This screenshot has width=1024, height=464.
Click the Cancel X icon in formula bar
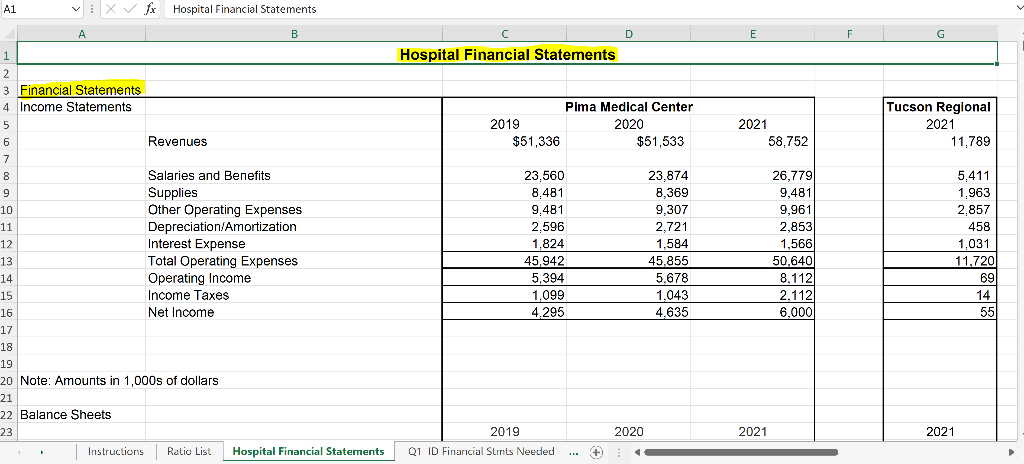point(111,9)
